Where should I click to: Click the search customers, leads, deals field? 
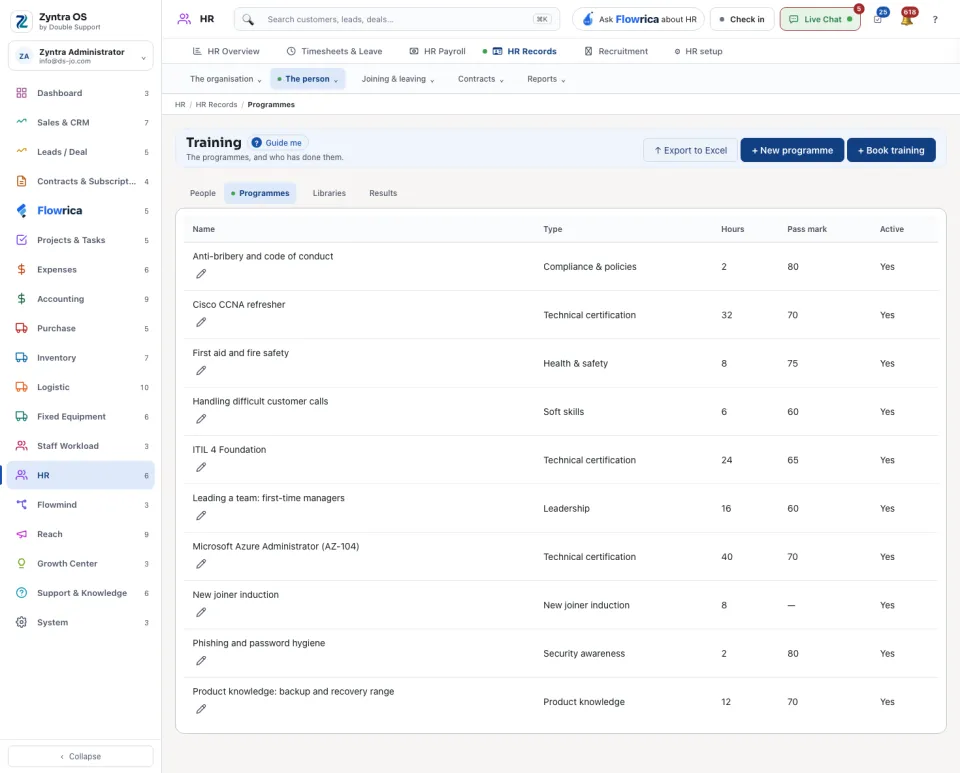tap(397, 19)
